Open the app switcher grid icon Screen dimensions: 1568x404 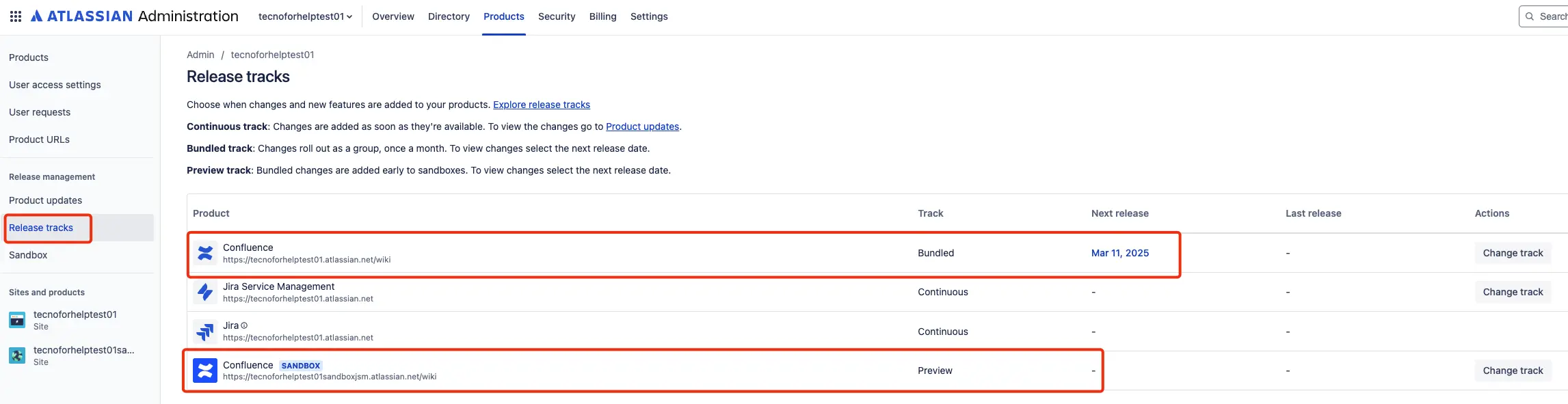point(16,16)
